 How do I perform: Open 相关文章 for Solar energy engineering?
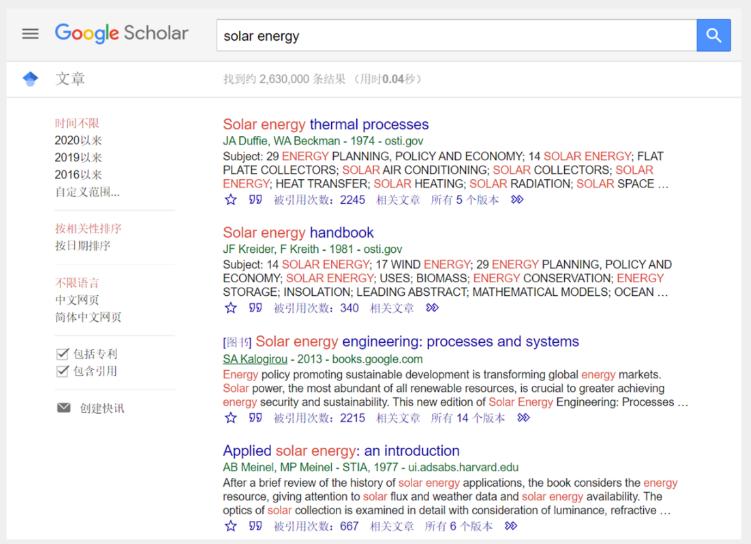point(398,418)
